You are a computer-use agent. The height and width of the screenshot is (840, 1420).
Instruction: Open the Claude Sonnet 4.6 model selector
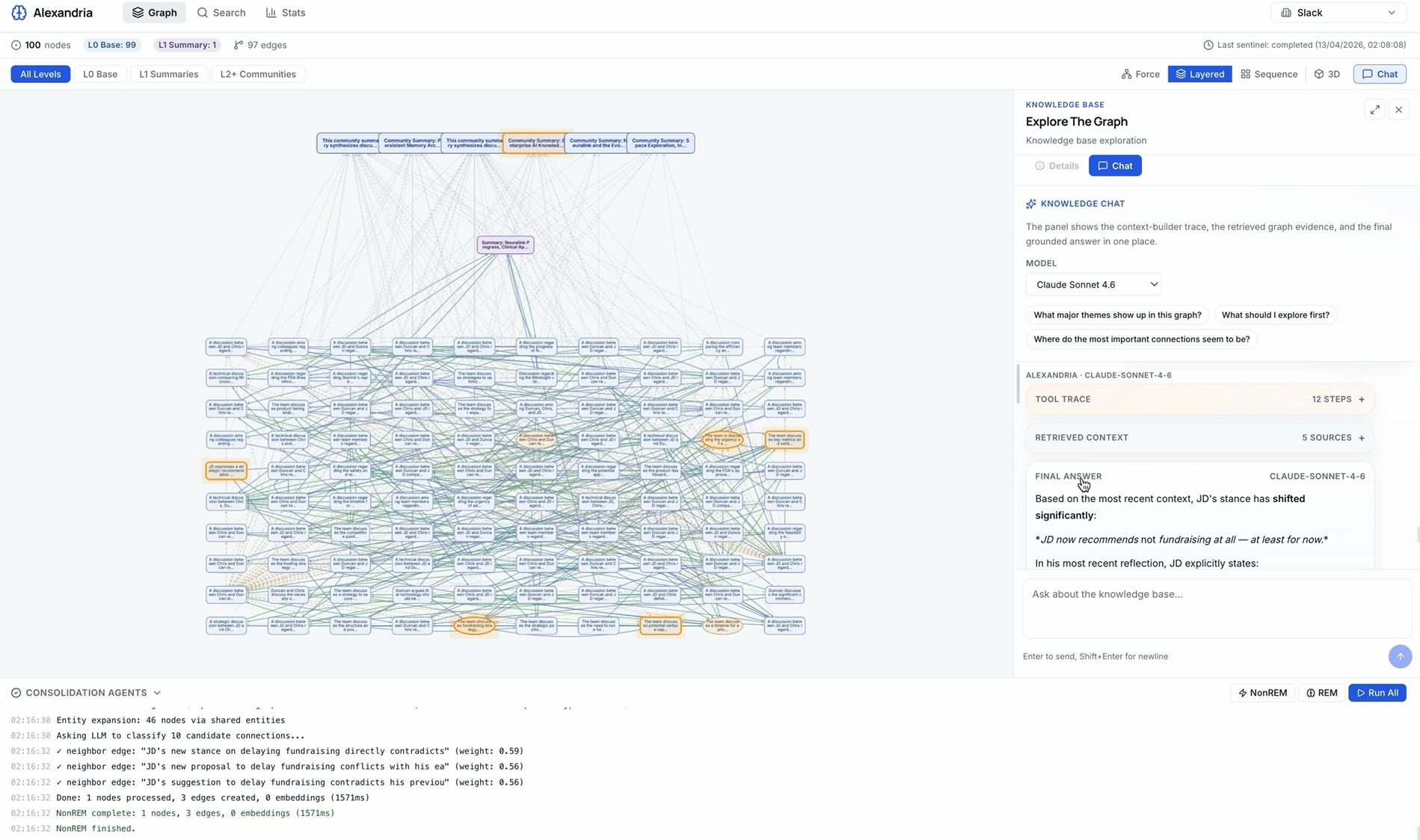tap(1093, 284)
